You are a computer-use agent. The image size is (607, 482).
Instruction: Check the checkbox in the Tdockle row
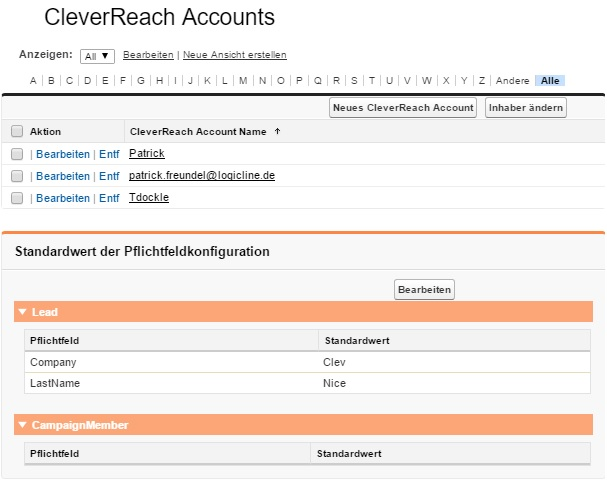tap(17, 198)
